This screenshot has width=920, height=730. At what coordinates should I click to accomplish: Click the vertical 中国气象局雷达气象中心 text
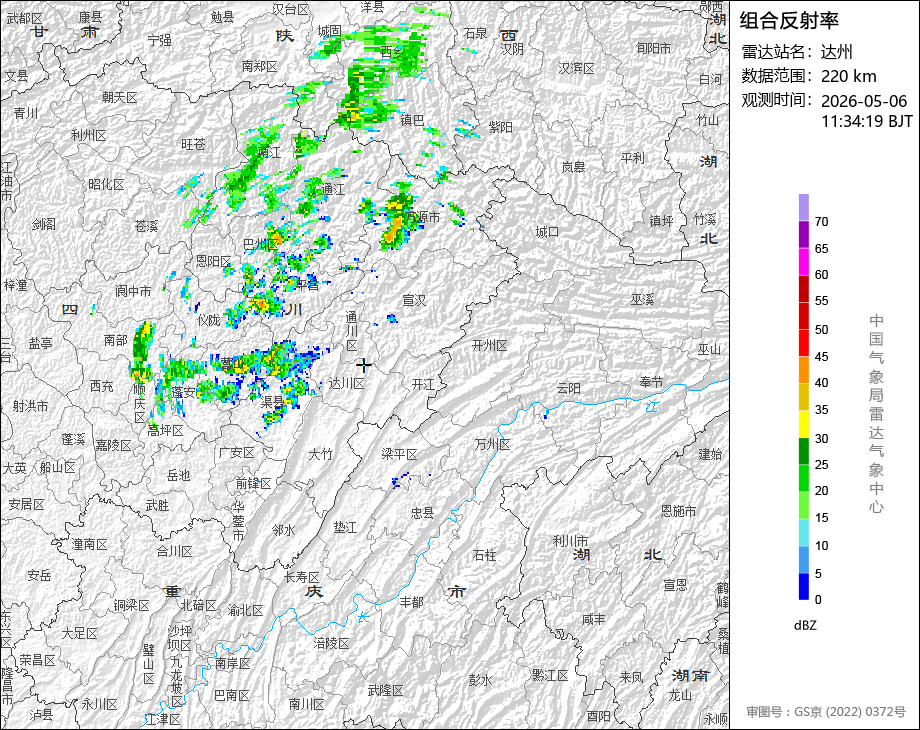[x=876, y=414]
